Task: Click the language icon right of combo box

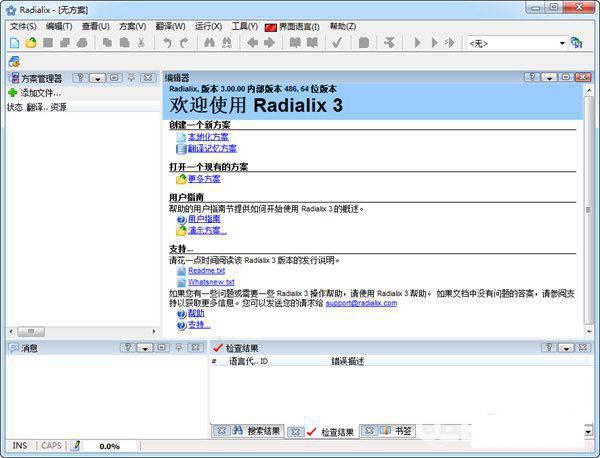Action: pyautogui.click(x=576, y=43)
